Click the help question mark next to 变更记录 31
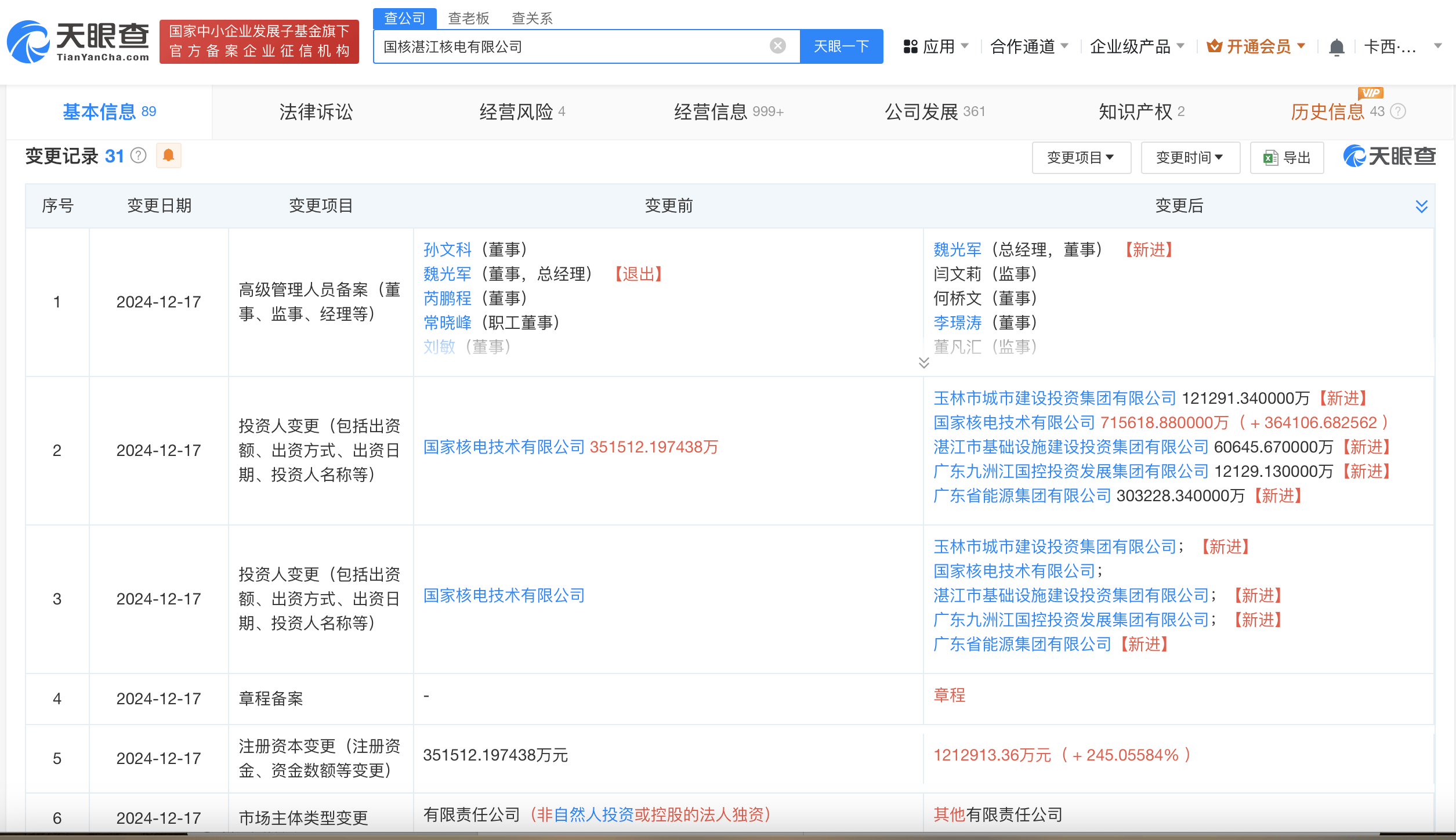This screenshot has width=1456, height=840. click(139, 155)
